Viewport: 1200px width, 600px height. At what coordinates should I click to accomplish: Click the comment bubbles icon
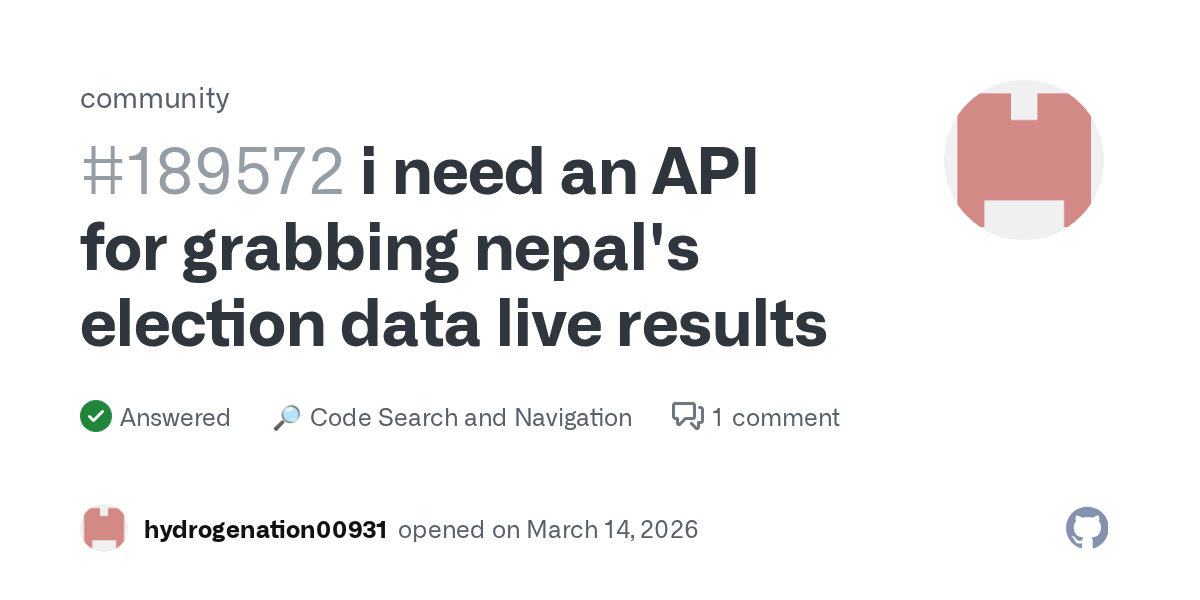point(688,416)
